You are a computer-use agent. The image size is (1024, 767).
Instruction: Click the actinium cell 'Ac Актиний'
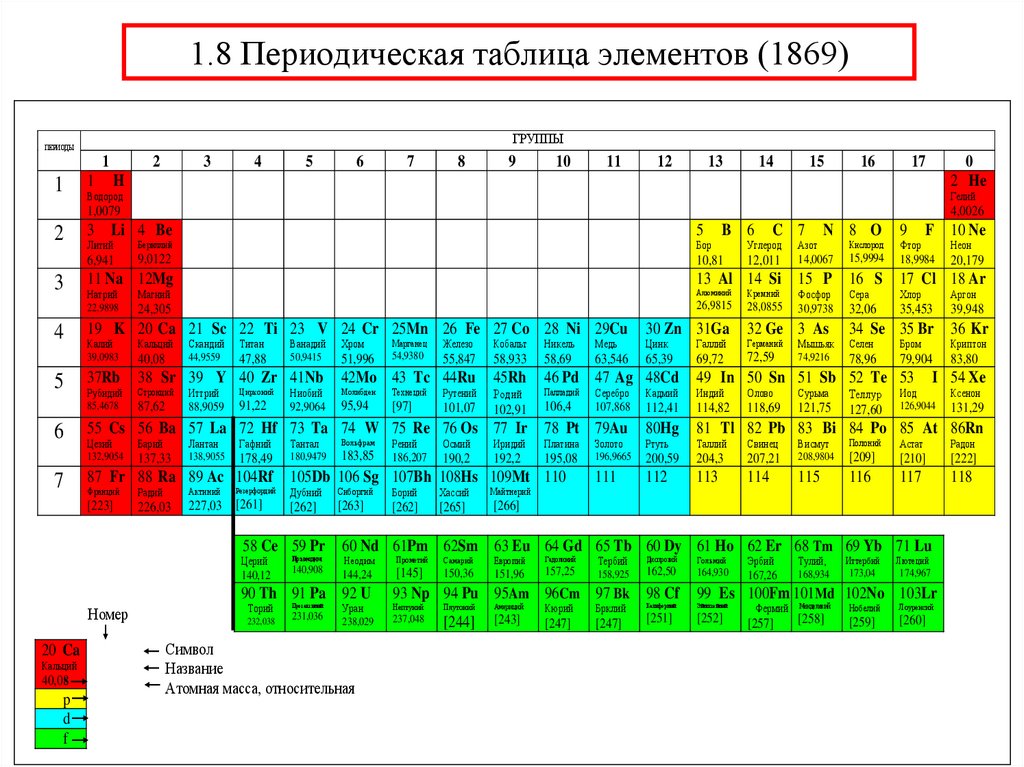click(208, 491)
